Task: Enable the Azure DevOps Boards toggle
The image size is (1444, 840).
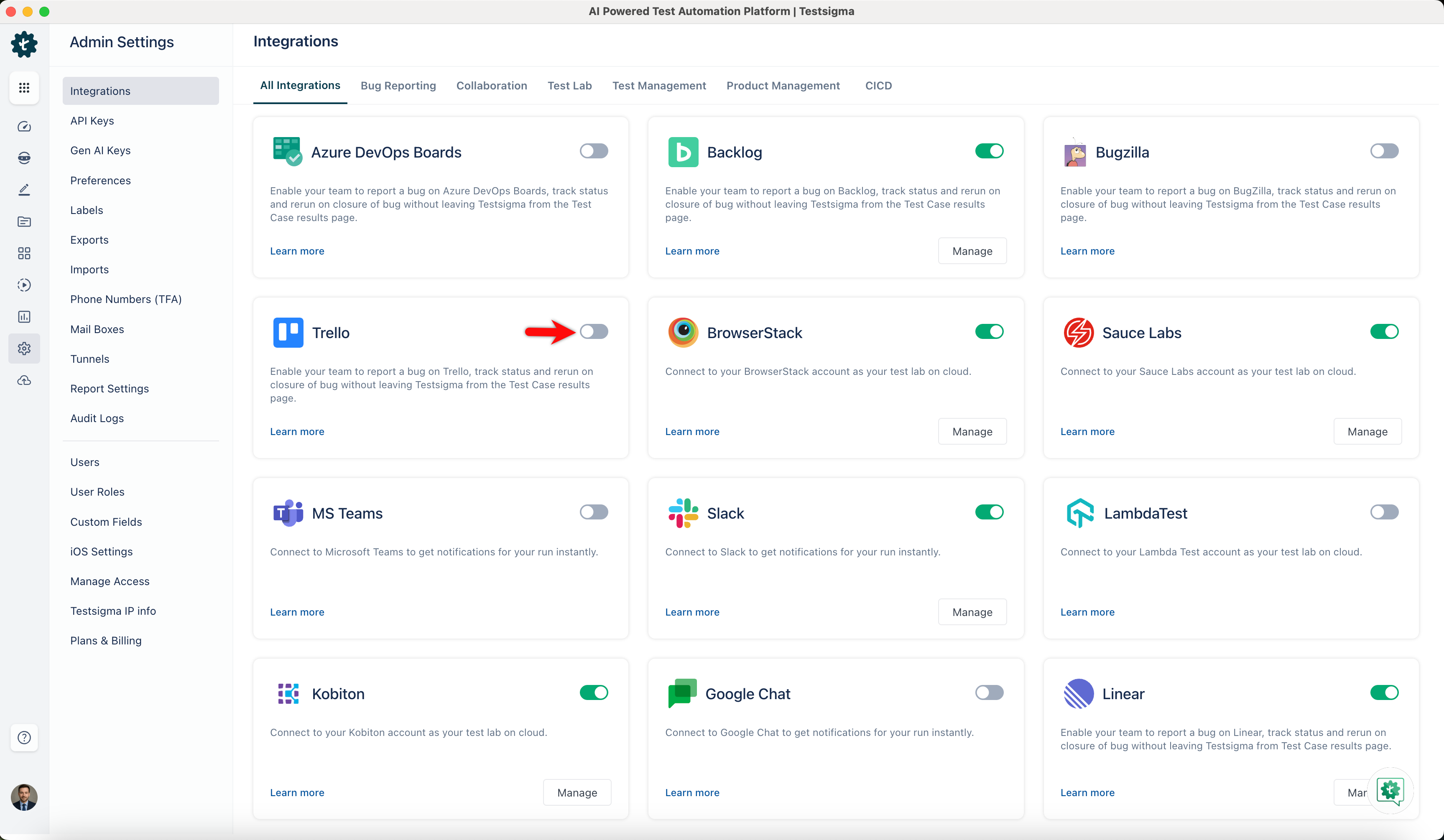Action: click(594, 151)
